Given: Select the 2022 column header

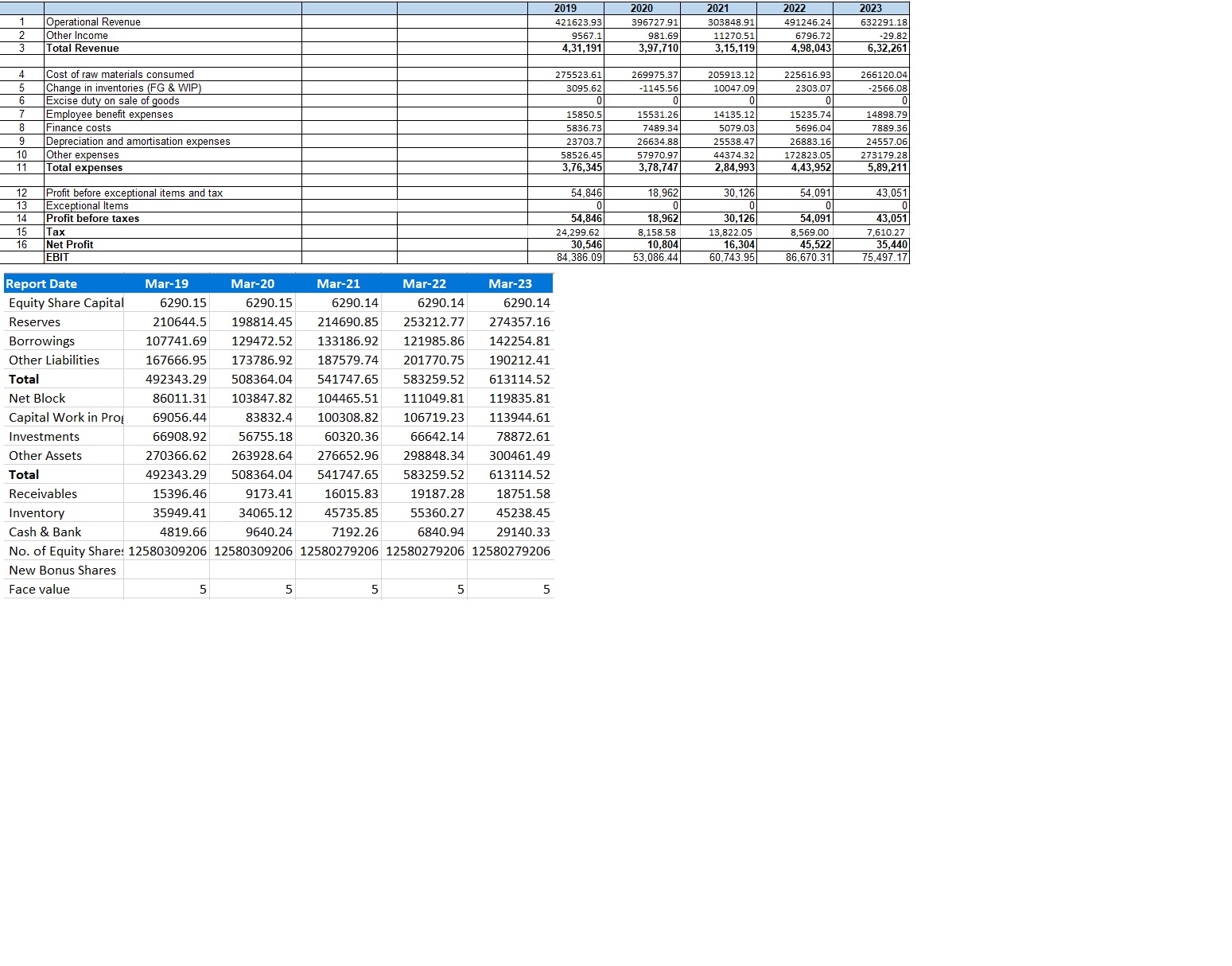Looking at the screenshot, I should [795, 8].
